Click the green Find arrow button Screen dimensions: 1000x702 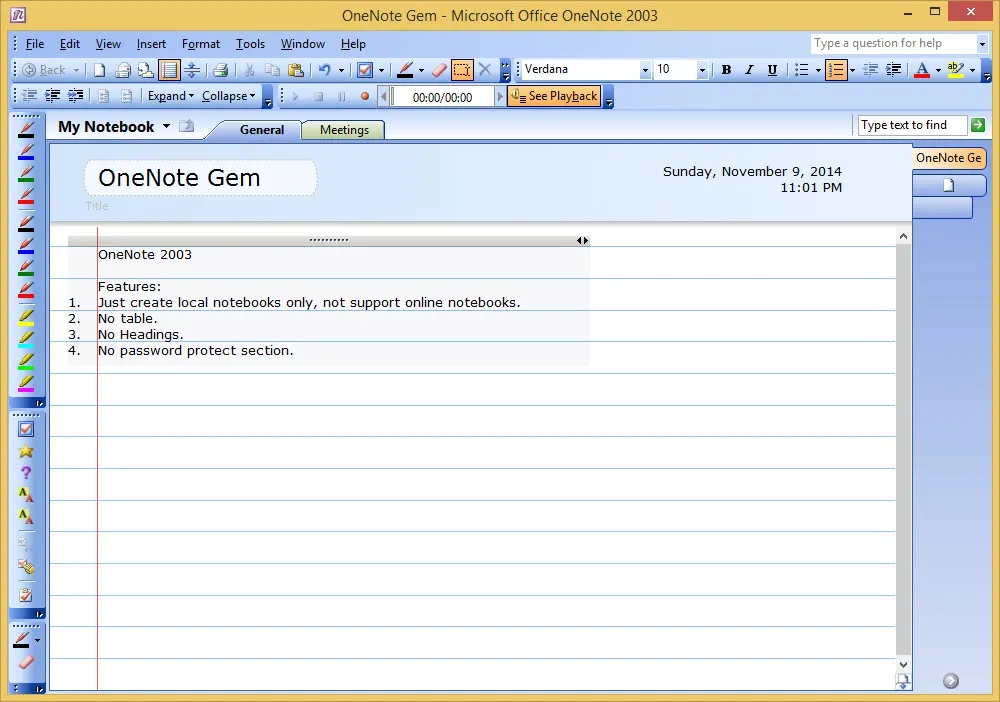[978, 125]
